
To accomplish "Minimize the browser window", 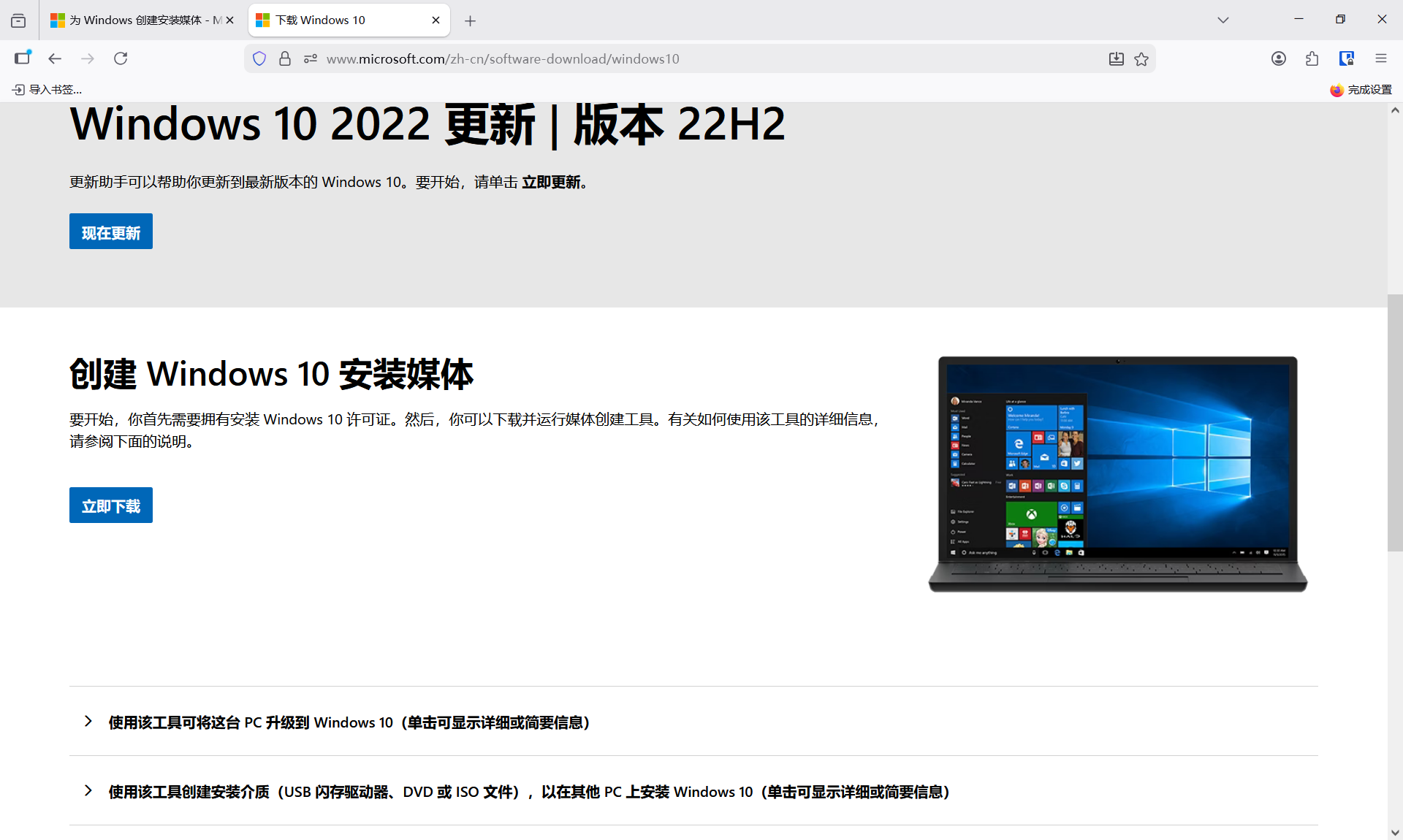I will coord(1299,20).
